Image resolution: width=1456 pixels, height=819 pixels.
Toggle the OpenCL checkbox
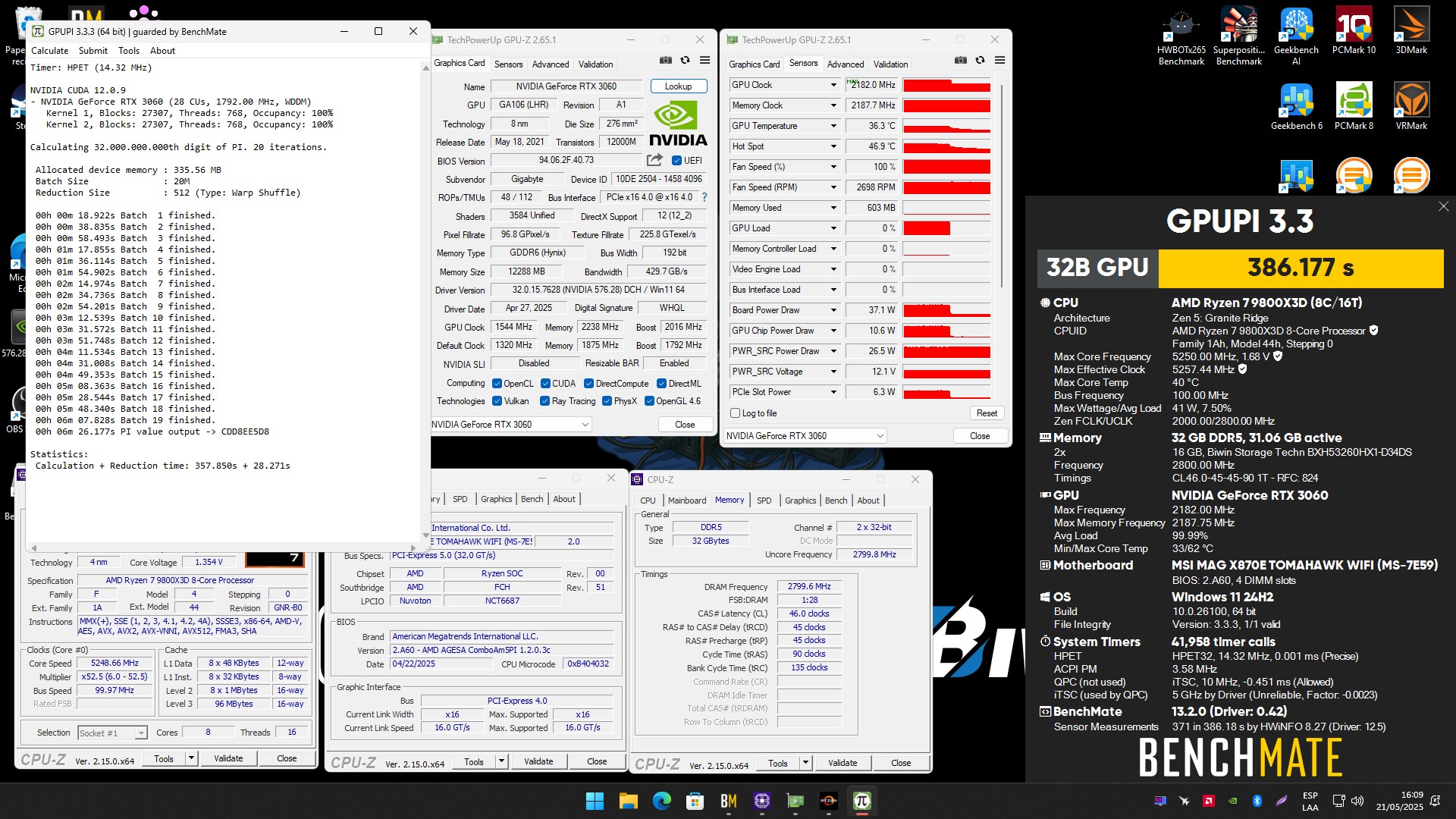pyautogui.click(x=497, y=384)
